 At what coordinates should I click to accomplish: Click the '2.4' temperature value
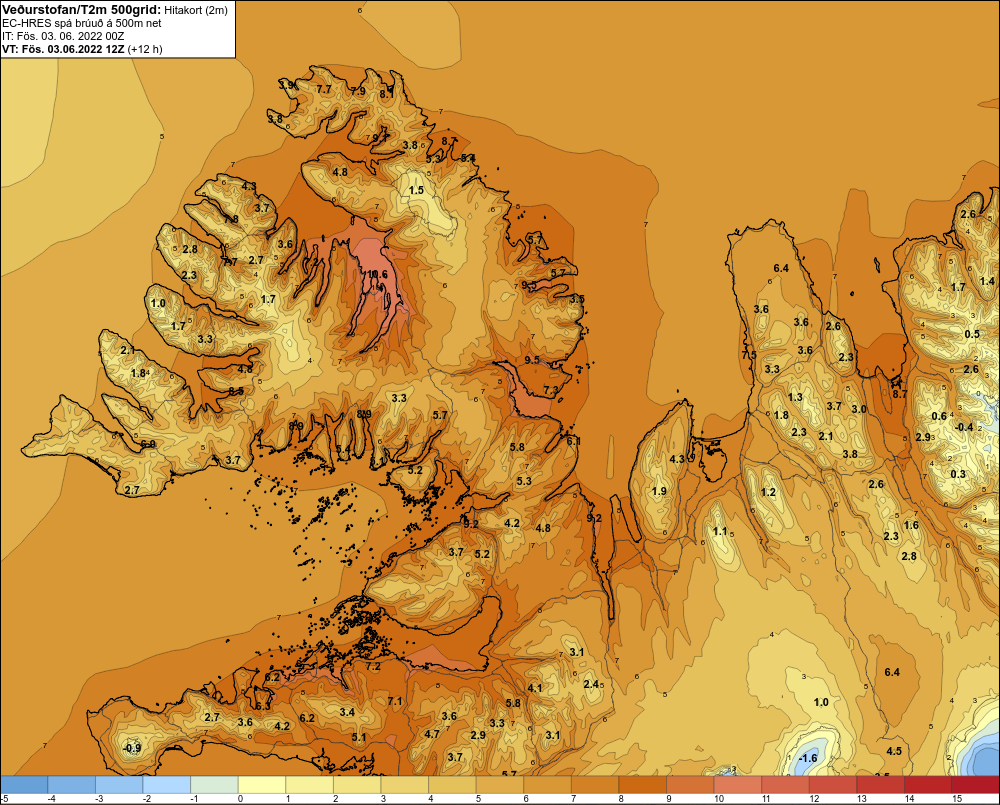(591, 684)
